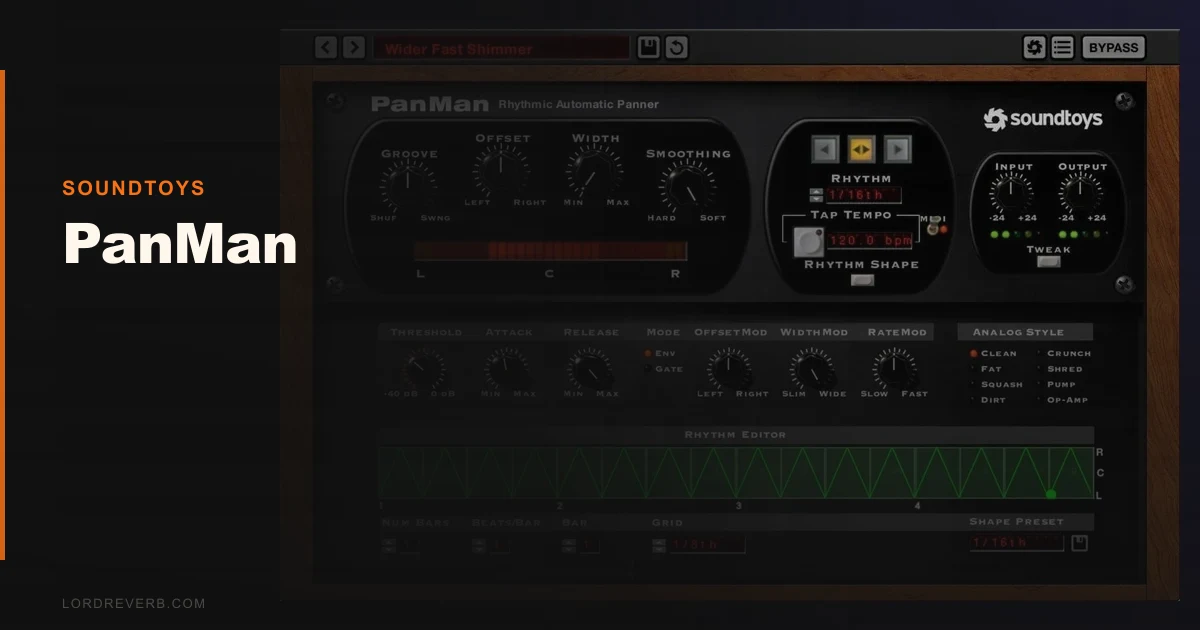Choose the Clean analog style
Viewport: 1200px width, 630px height.
point(993,353)
